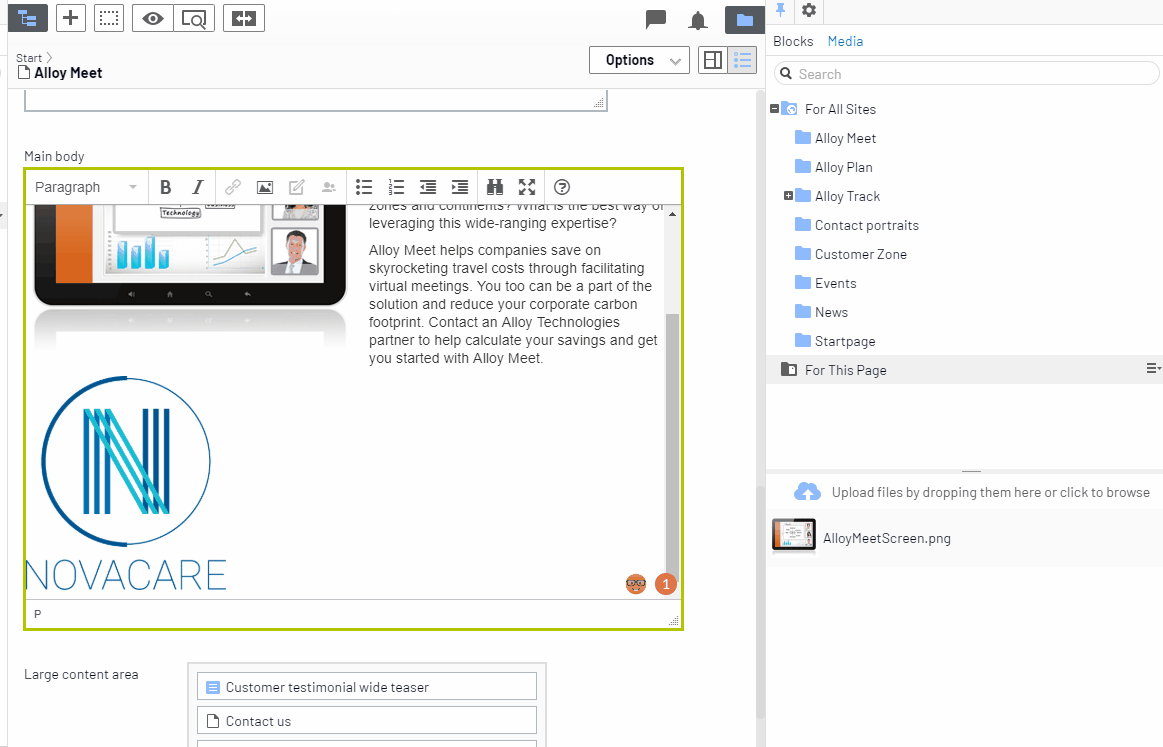
Task: Open For This Page context menu
Action: coord(1153,369)
